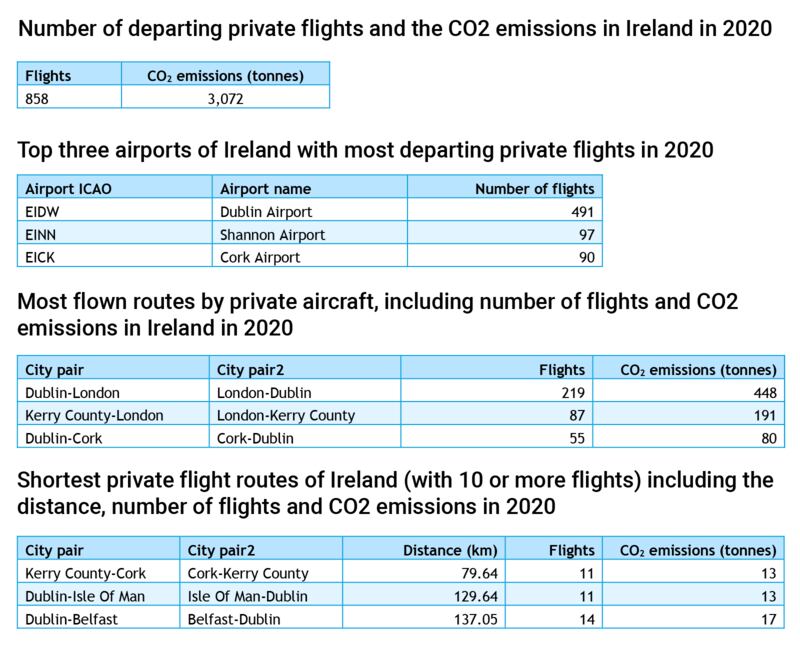Select the Dublin Airport cell
This screenshot has height=646, width=800.
[x=266, y=211]
